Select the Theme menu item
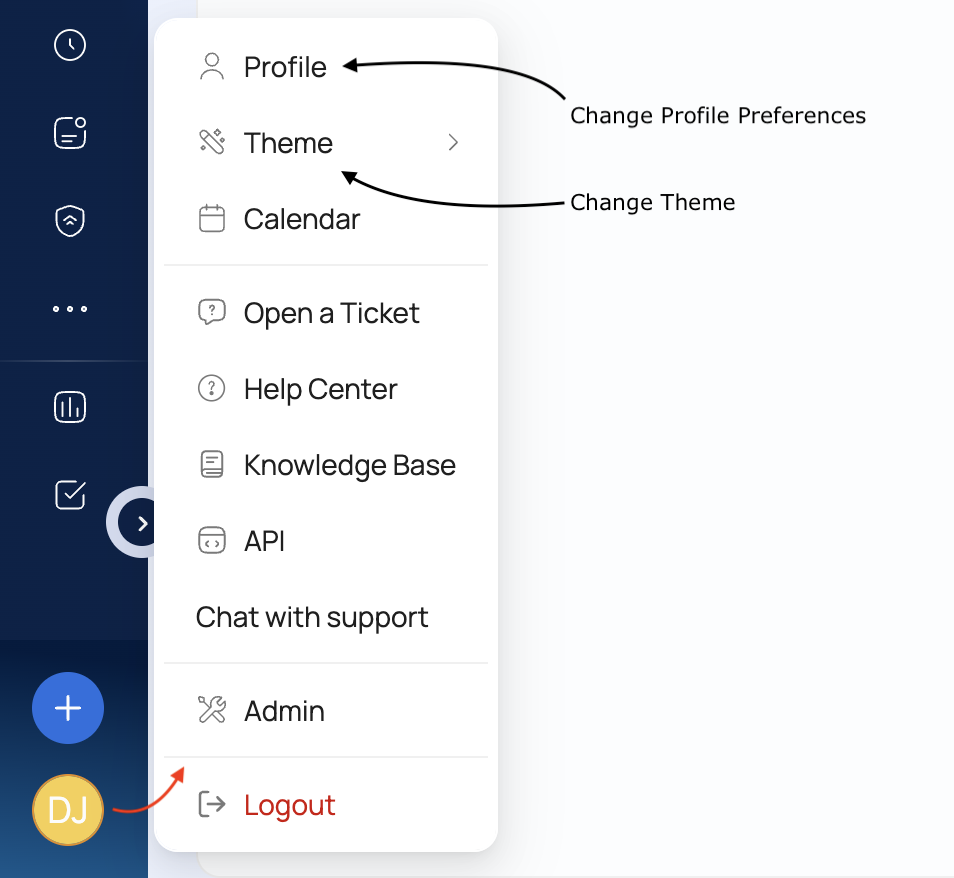The height and width of the screenshot is (878, 954). 288,143
